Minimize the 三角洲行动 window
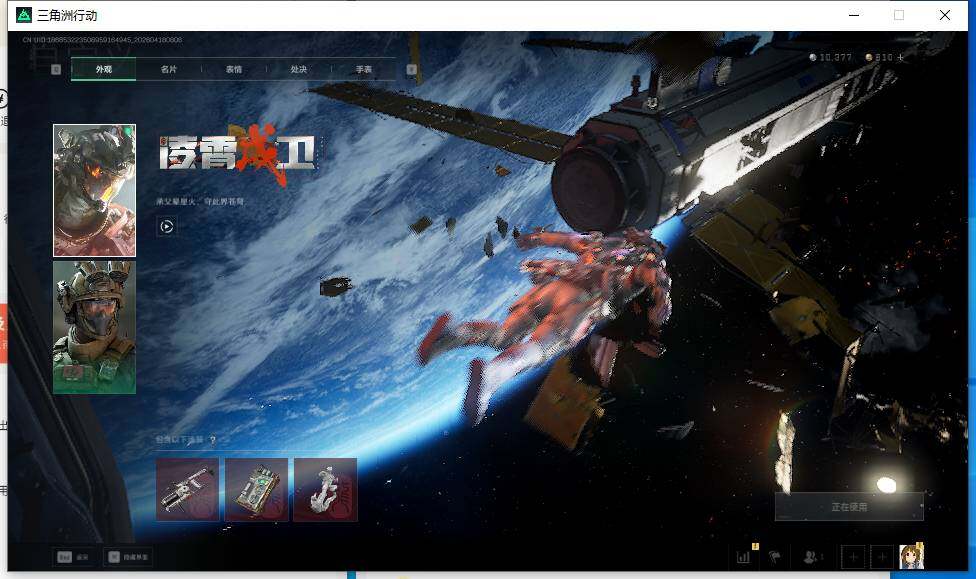This screenshot has height=579, width=976. 854,15
